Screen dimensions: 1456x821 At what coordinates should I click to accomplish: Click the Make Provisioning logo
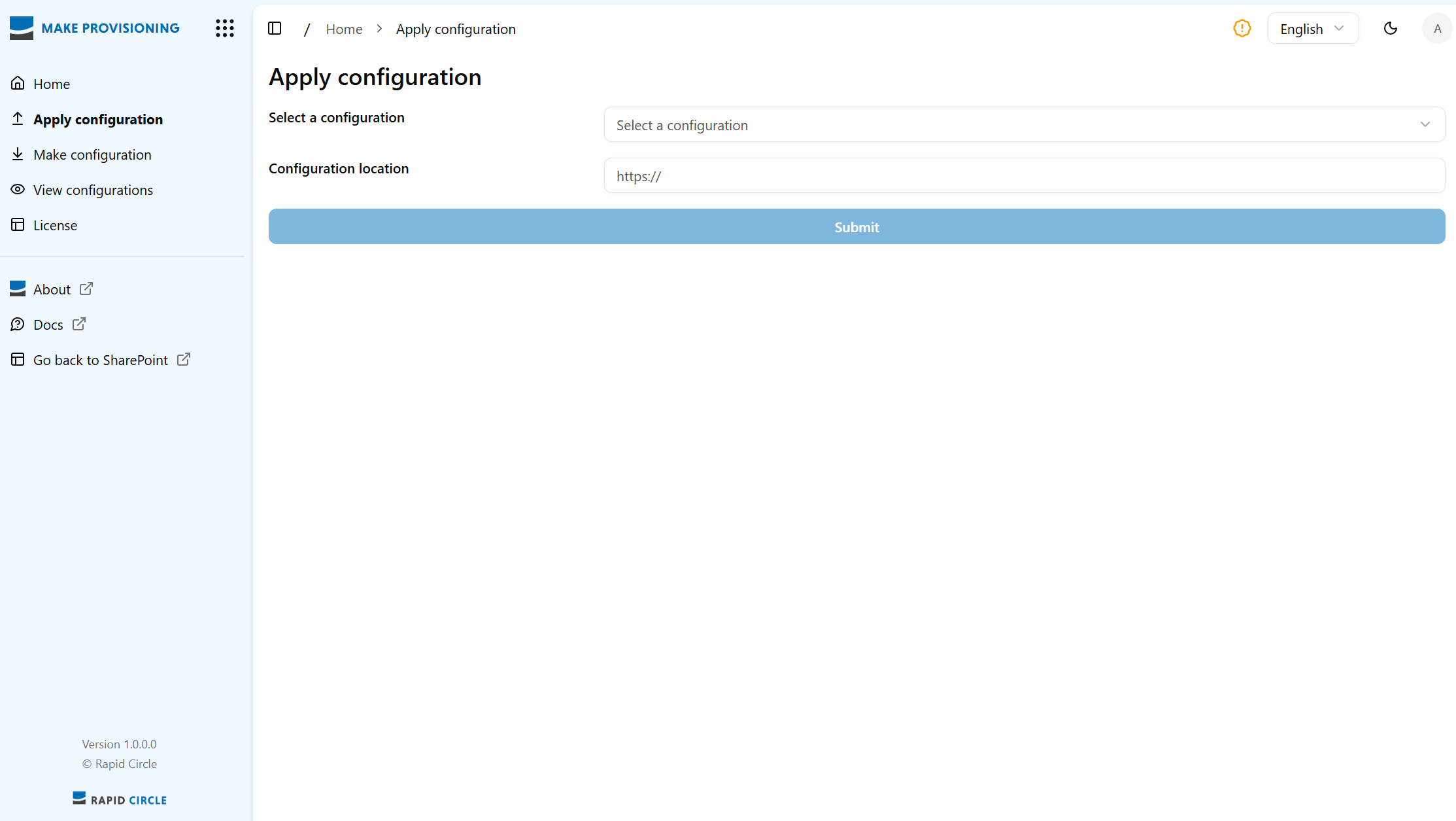click(95, 28)
